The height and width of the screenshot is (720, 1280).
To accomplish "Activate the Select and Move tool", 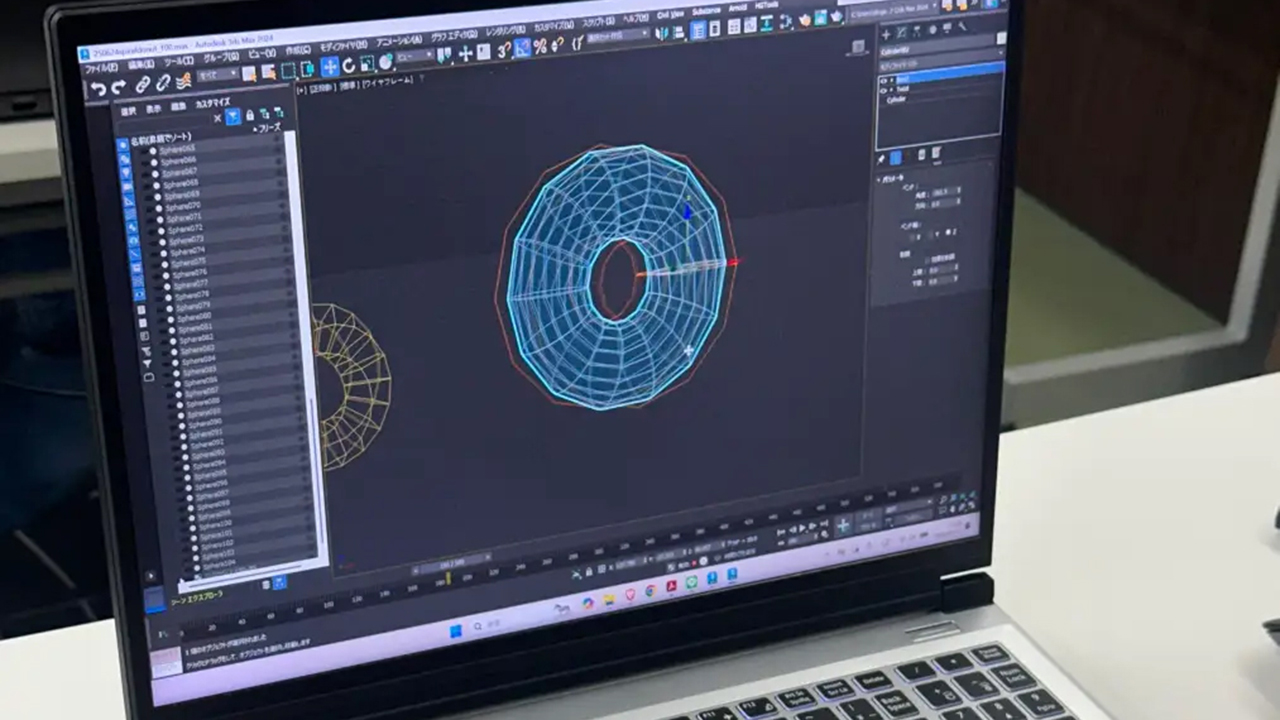I will click(x=329, y=67).
